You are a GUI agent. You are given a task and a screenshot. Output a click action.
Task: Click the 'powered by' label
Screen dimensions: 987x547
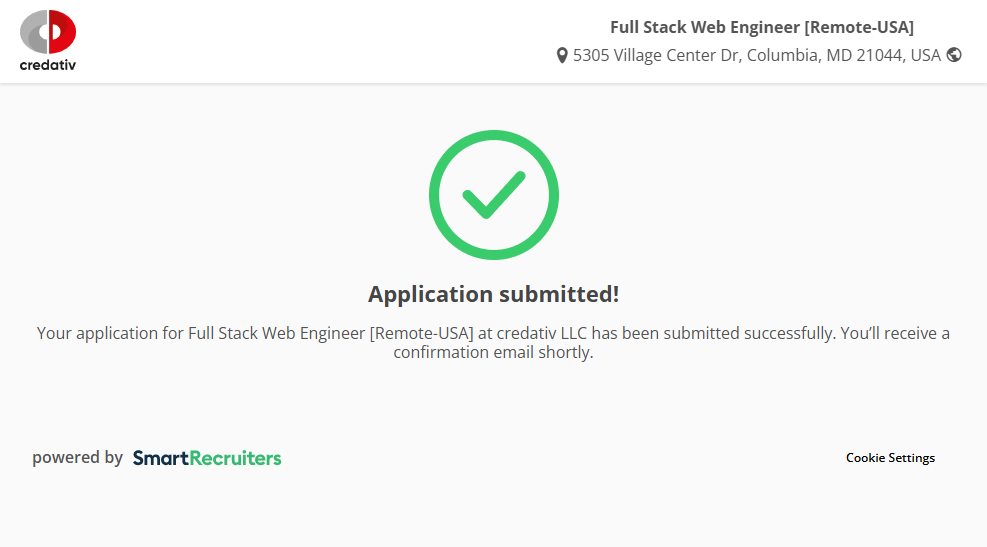77,458
